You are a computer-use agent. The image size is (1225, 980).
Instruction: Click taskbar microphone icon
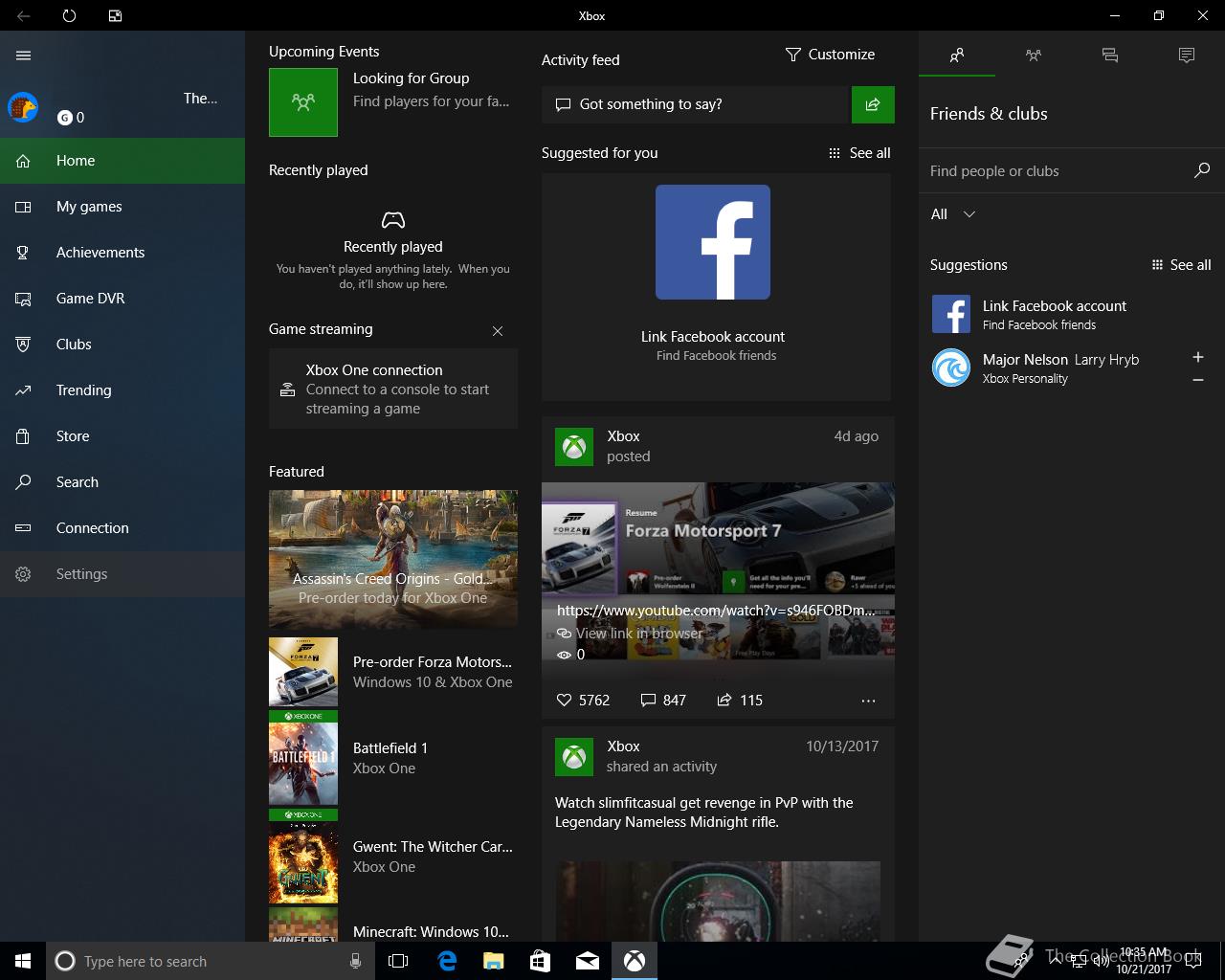(355, 961)
